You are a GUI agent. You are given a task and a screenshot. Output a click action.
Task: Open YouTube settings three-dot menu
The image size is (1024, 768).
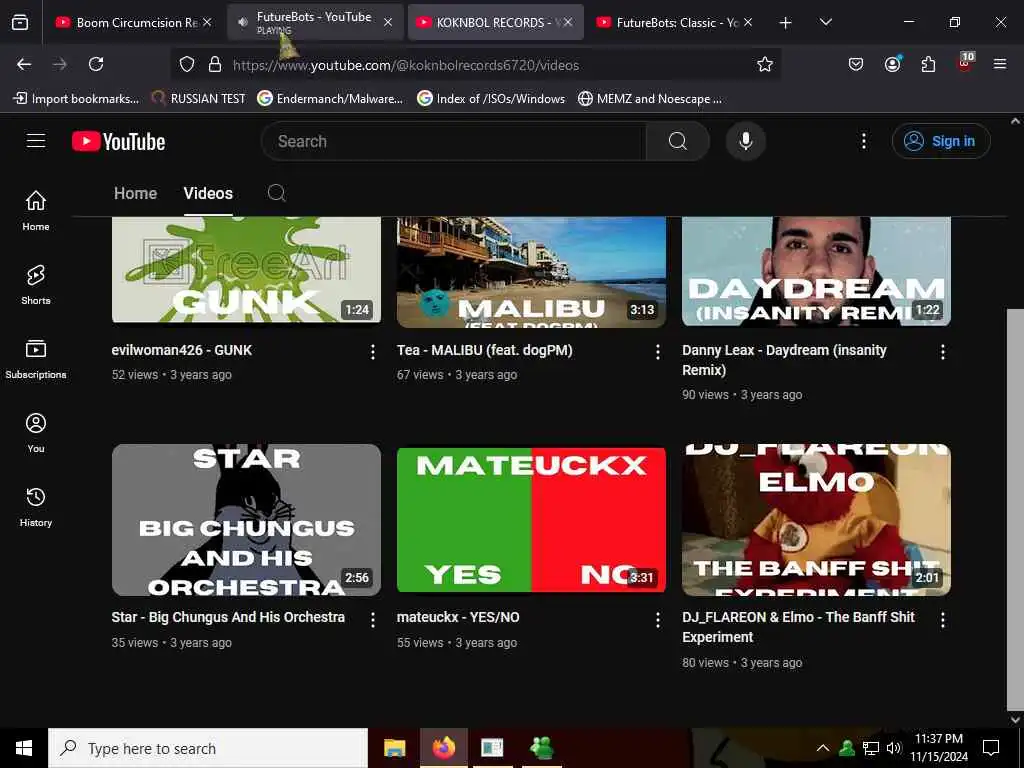coord(864,141)
